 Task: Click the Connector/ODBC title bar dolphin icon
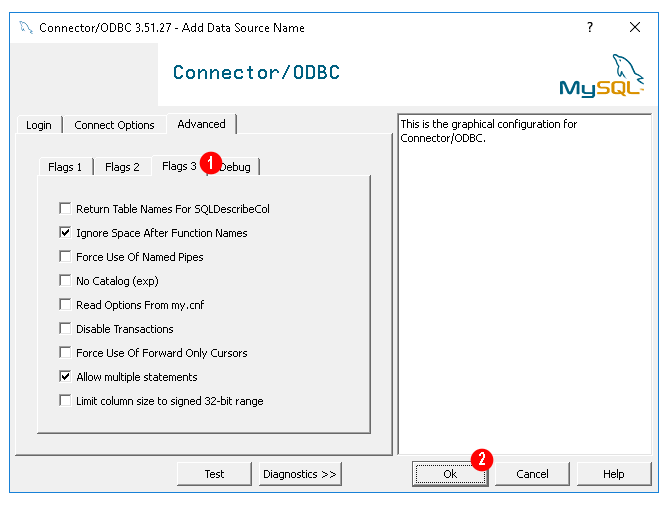click(26, 28)
